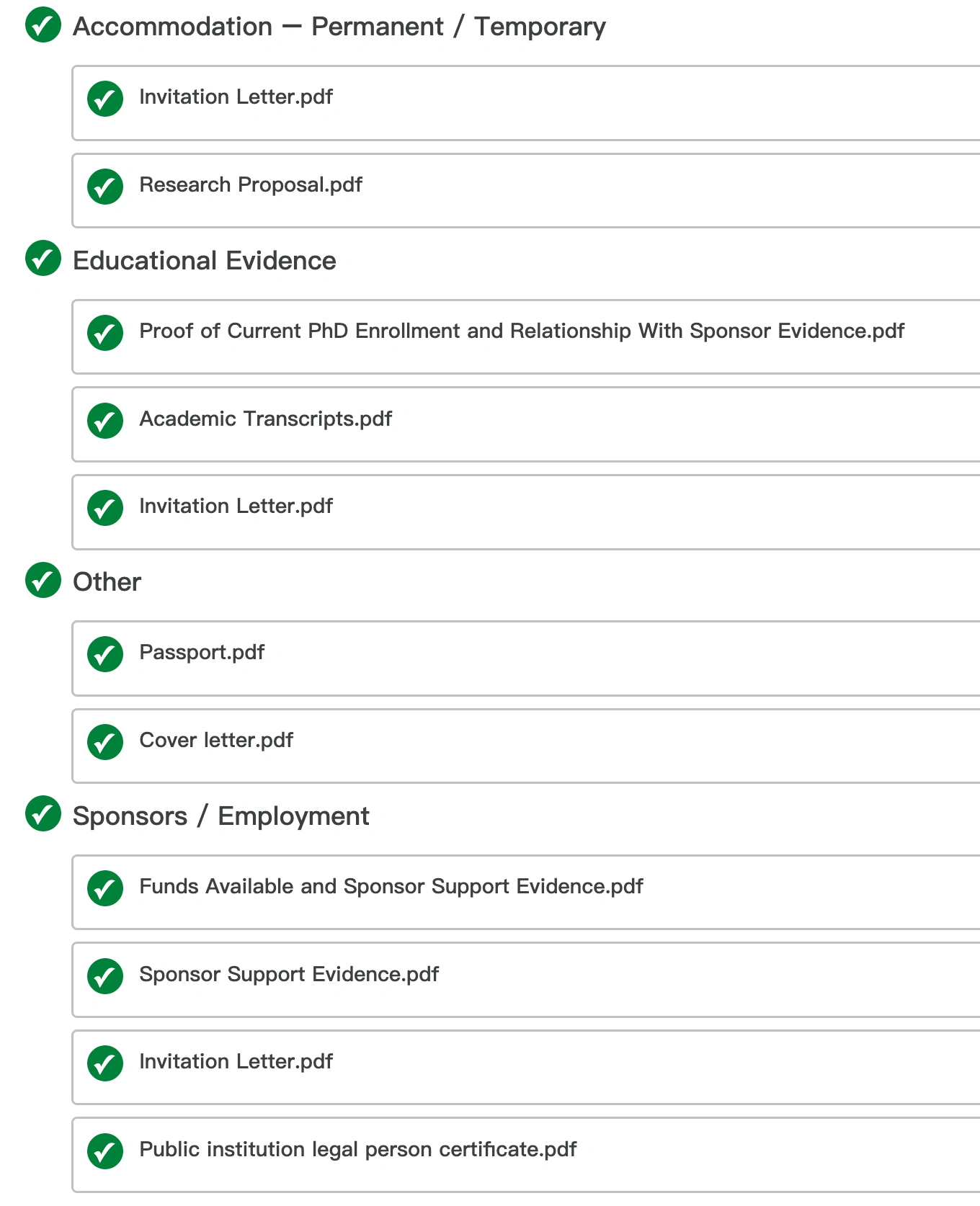
Task: Collapse the Educational Evidence section heading
Action: 204,261
